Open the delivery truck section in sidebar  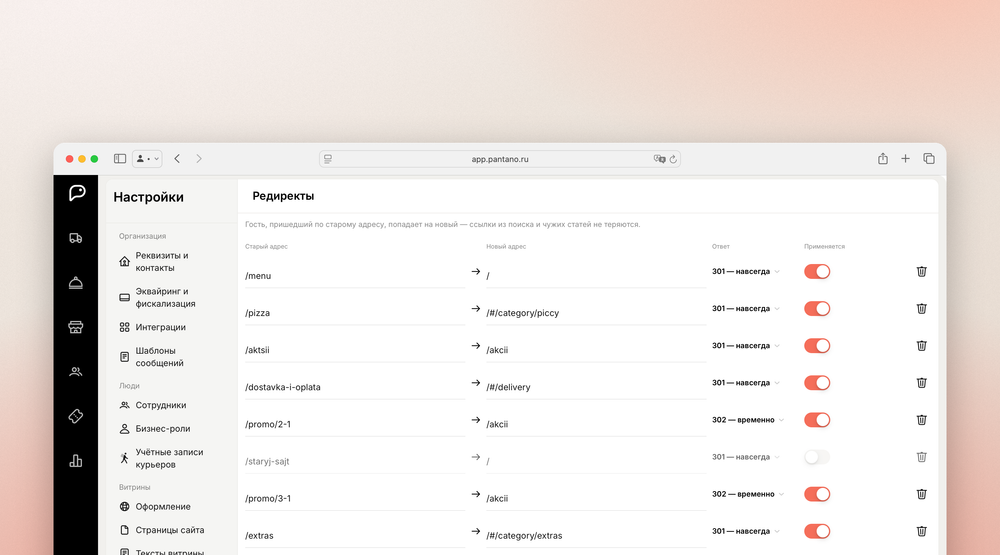click(75, 238)
